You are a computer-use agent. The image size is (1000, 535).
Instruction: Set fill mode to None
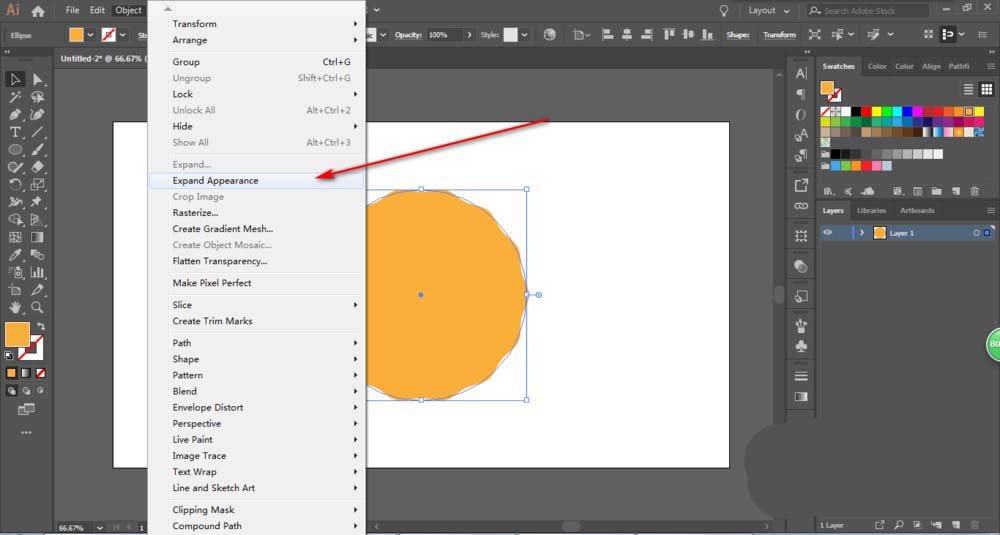point(41,373)
